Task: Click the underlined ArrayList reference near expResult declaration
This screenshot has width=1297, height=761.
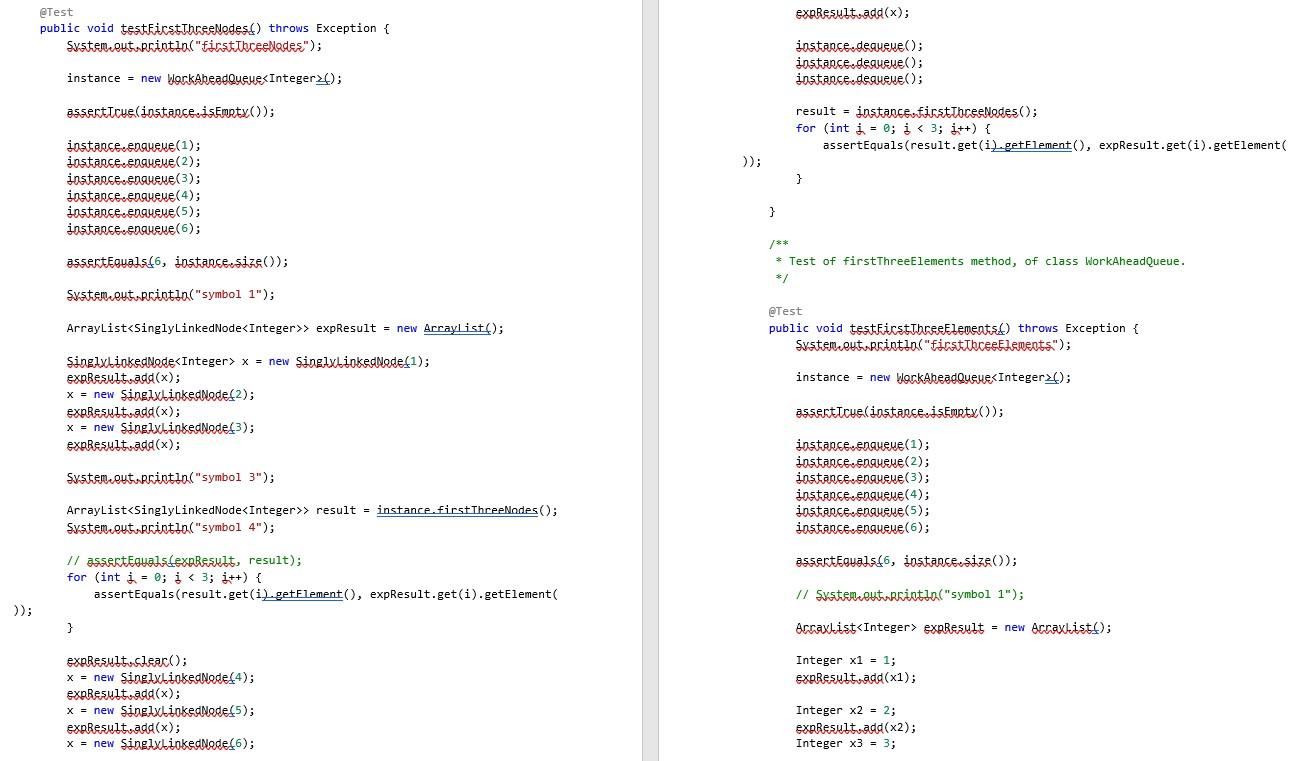Action: [454, 328]
